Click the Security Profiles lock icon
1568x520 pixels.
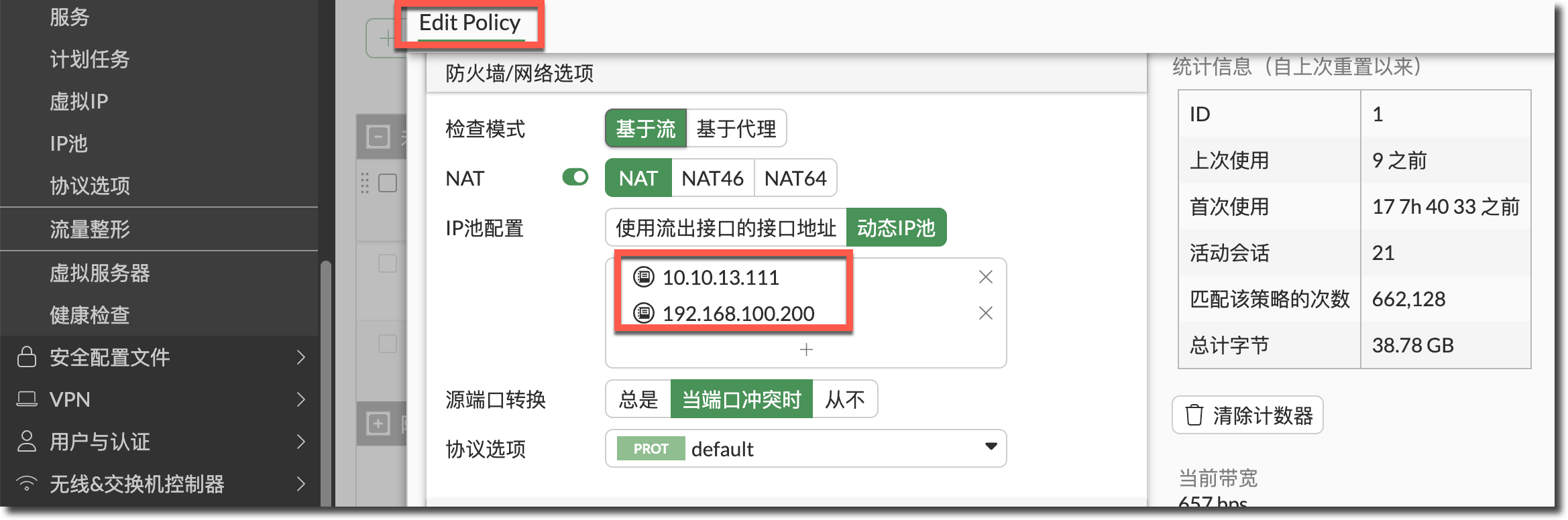(27, 357)
